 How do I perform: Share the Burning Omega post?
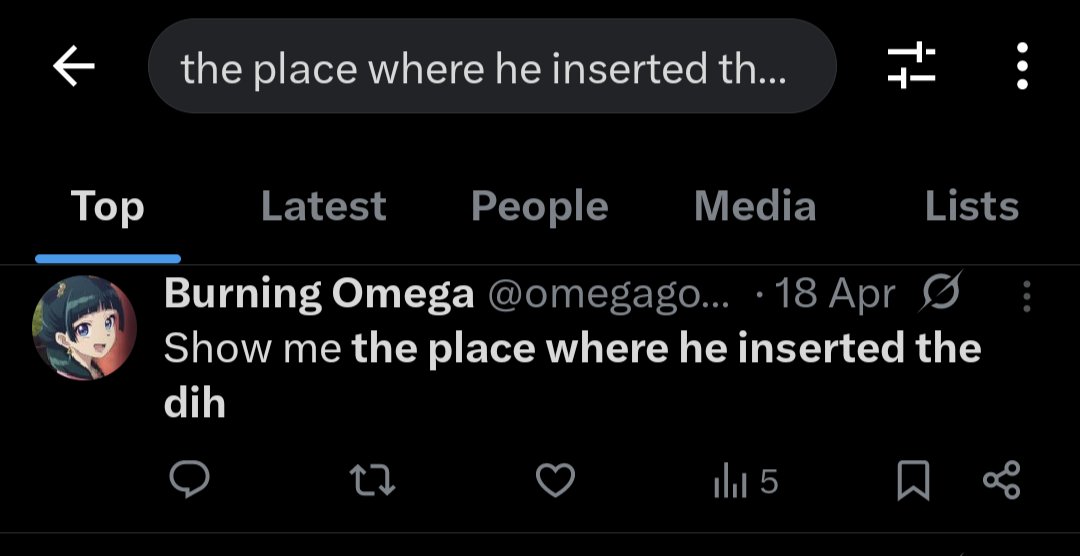coord(1001,480)
